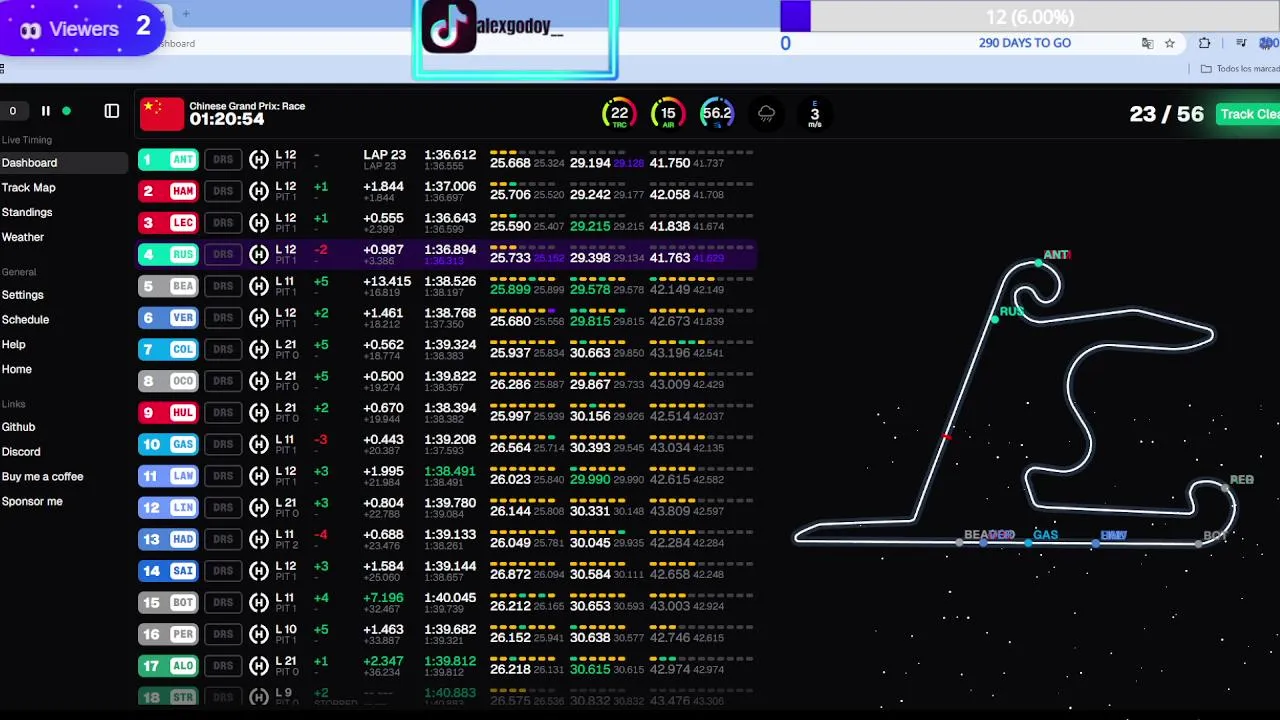
Task: Click the RUS marker on the track map
Action: click(994, 319)
